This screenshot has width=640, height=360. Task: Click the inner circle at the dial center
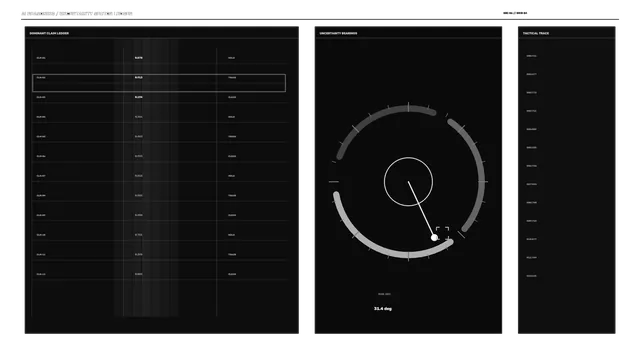tap(408, 182)
